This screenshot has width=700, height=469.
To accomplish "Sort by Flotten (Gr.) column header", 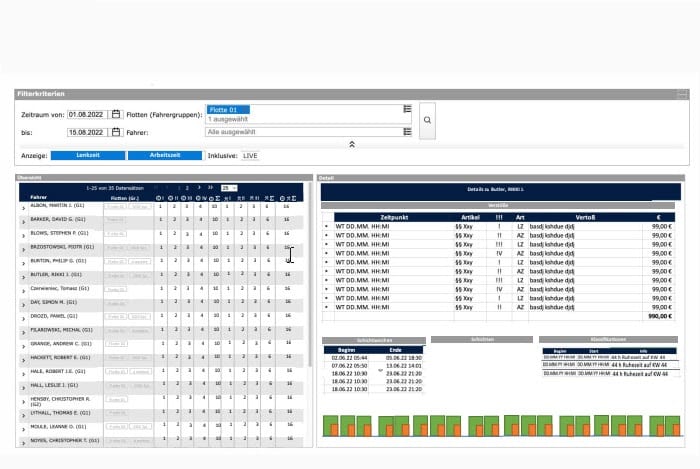I will [125, 198].
